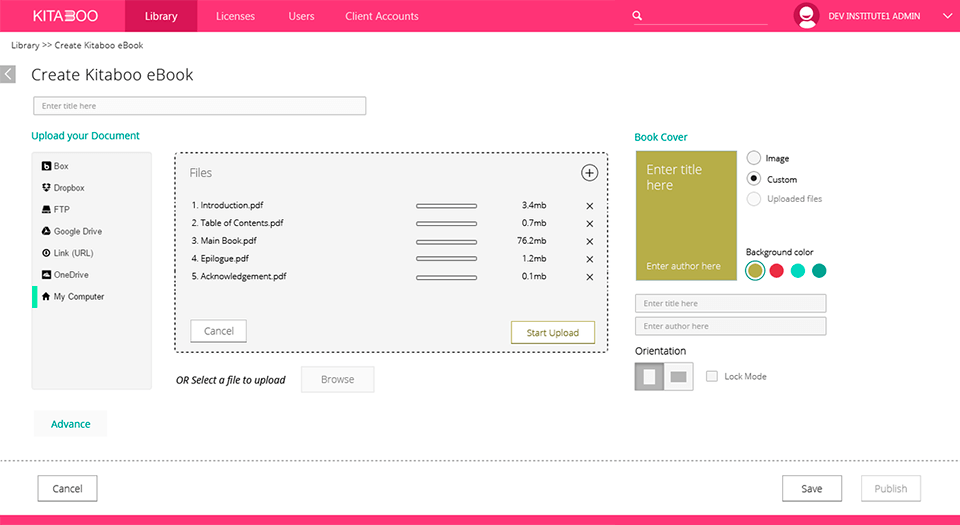This screenshot has width=960, height=525.
Task: Select Box as upload source
Action: [x=55, y=166]
